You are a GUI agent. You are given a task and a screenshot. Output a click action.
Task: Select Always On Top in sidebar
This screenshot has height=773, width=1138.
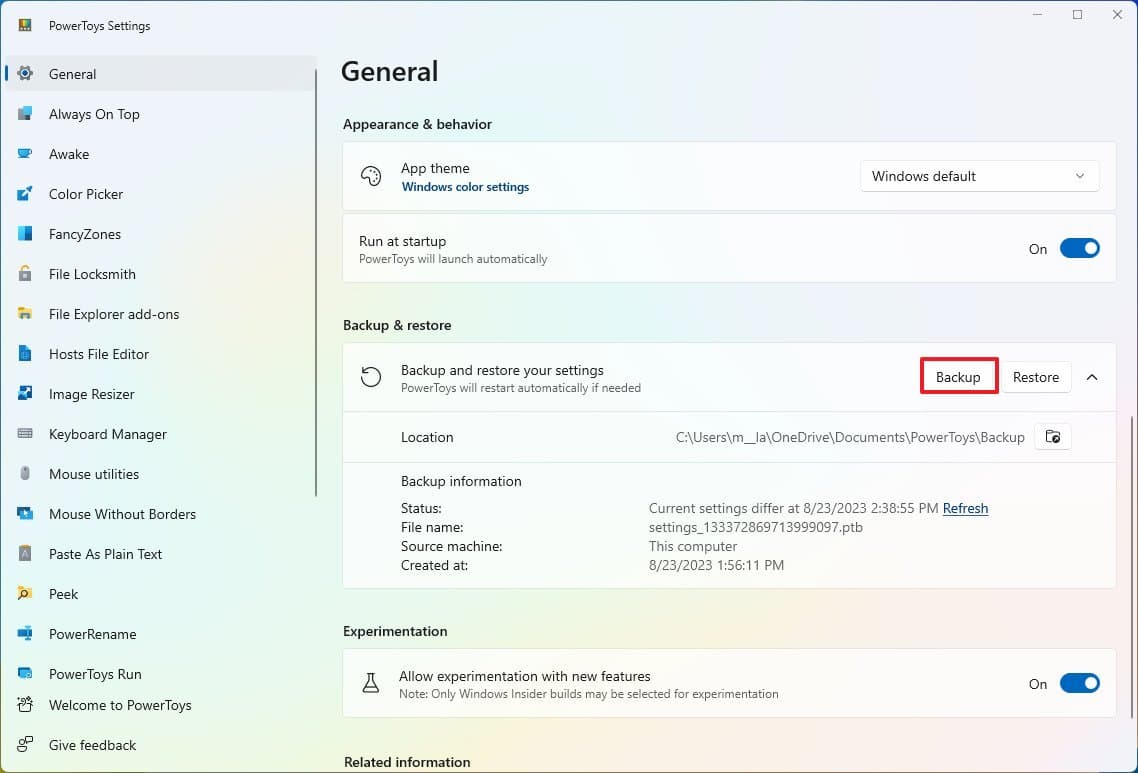pyautogui.click(x=94, y=114)
